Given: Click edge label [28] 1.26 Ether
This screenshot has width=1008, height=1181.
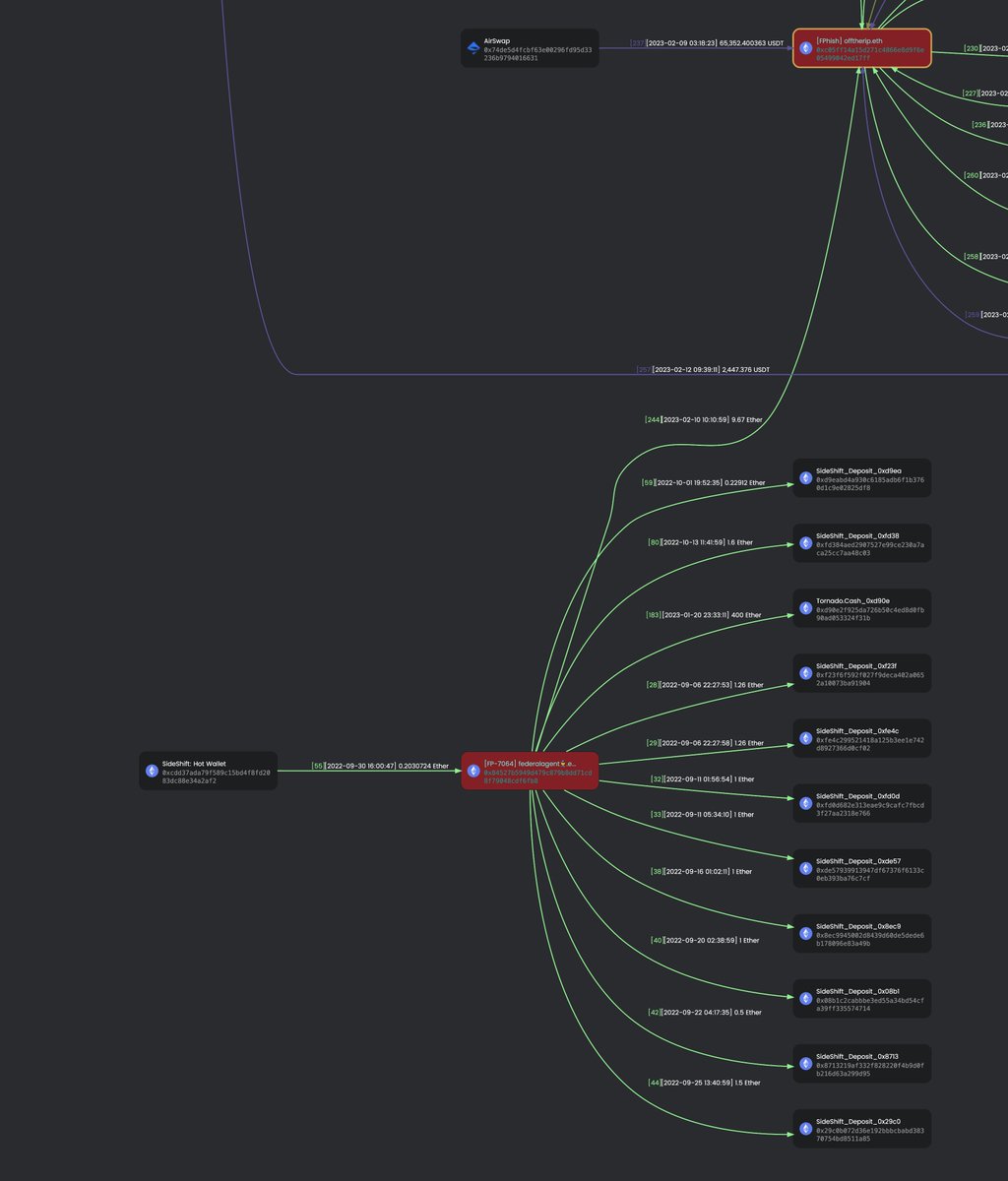Looking at the screenshot, I should pos(705,685).
